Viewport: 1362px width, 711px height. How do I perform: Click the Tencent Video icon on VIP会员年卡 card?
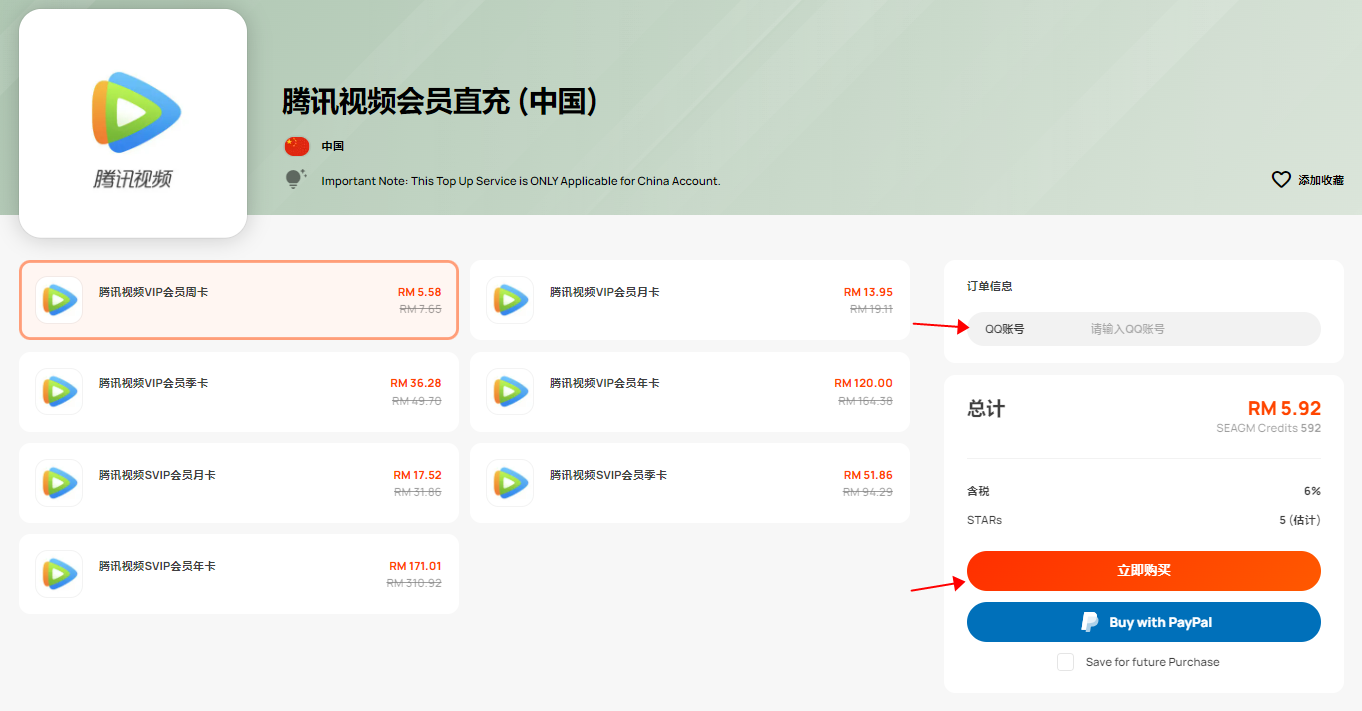pyautogui.click(x=510, y=391)
